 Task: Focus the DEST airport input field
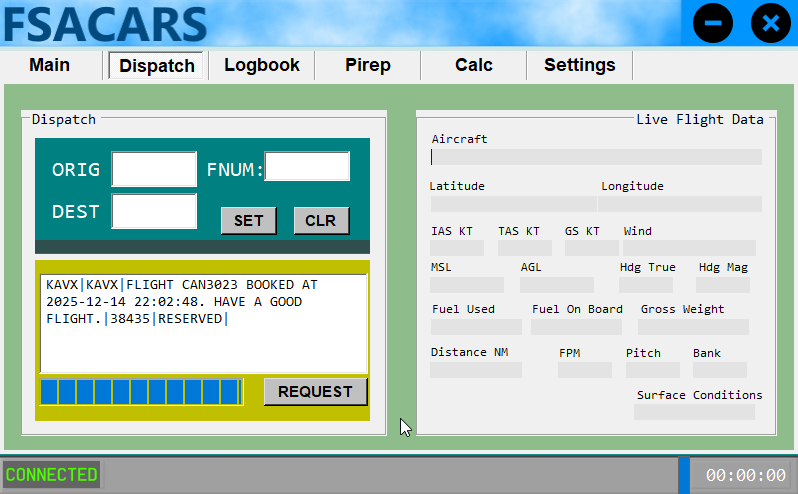tap(154, 211)
